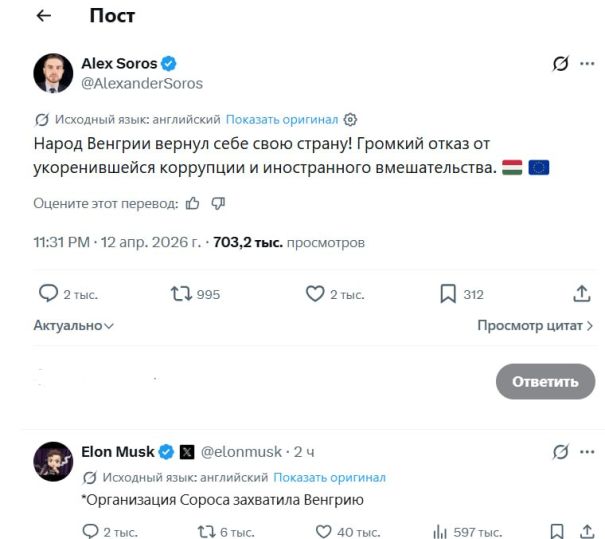Repost Alex Soros's post

pyautogui.click(x=181, y=294)
